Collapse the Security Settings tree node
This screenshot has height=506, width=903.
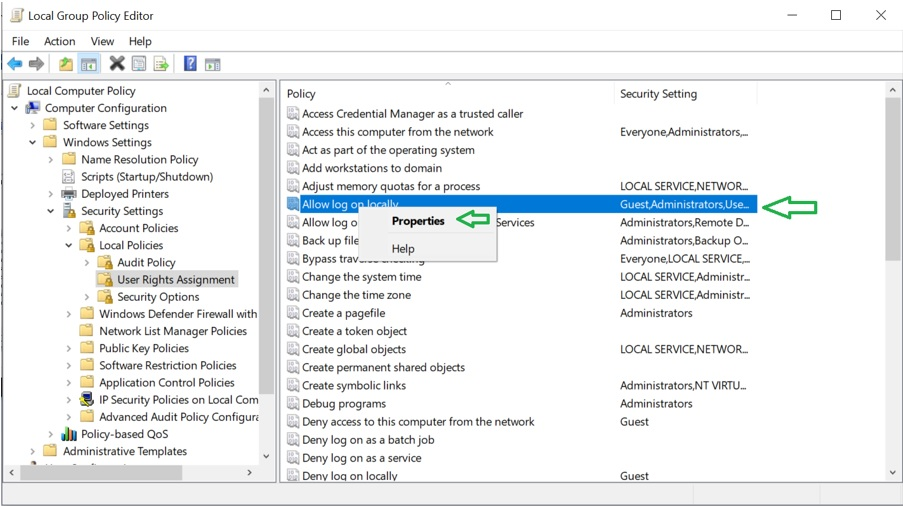(51, 211)
